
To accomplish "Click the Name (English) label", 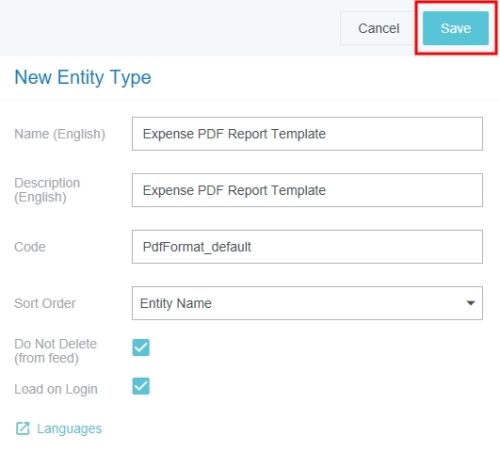I will 60,134.
